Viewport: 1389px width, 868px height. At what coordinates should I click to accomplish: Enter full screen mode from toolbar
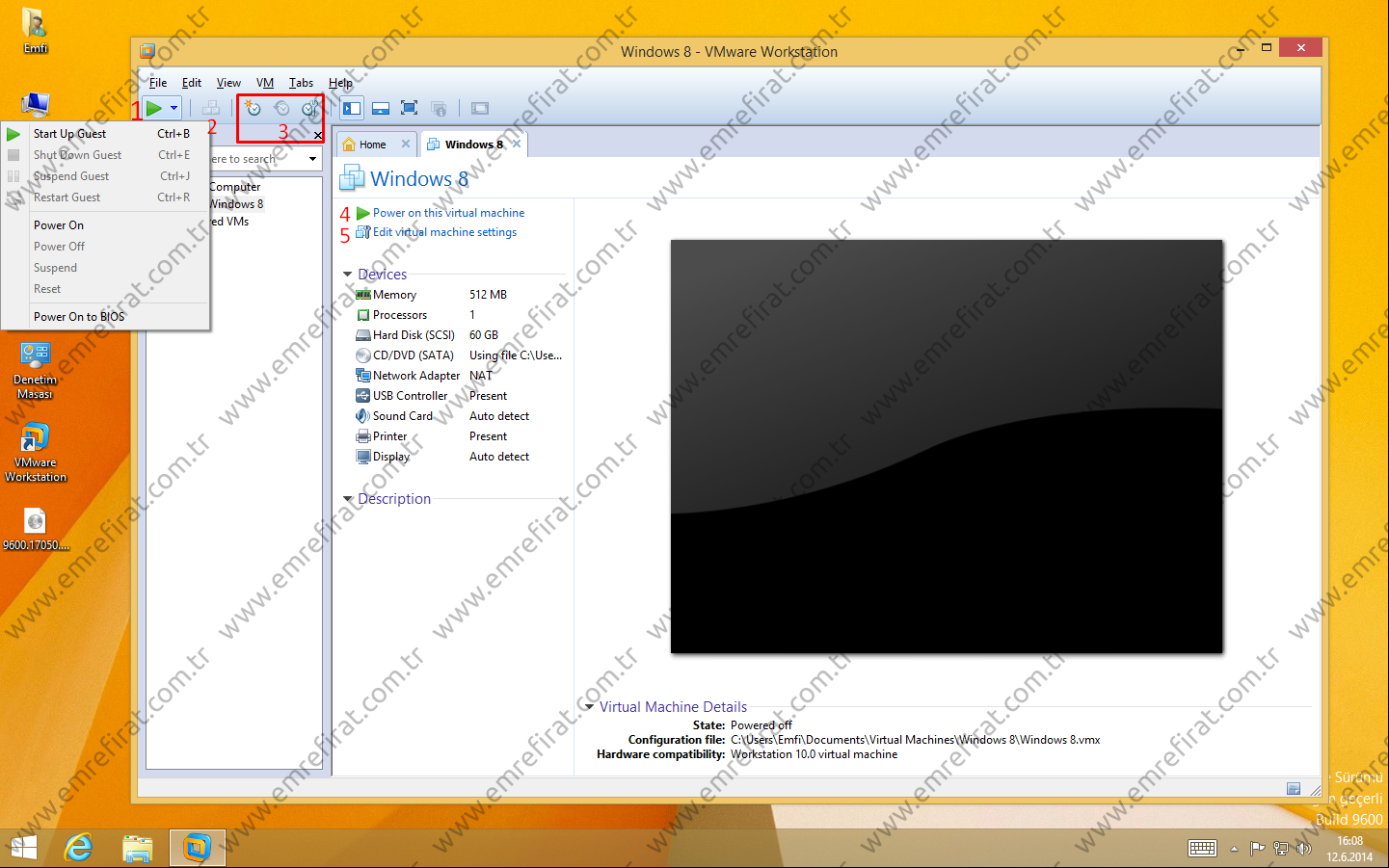pos(410,108)
